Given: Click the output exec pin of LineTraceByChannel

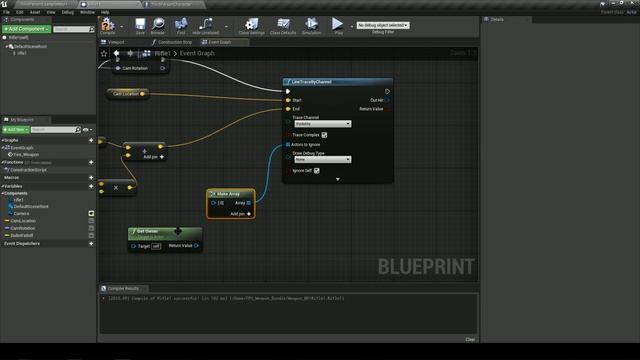Looking at the screenshot, I should pyautogui.click(x=387, y=91).
